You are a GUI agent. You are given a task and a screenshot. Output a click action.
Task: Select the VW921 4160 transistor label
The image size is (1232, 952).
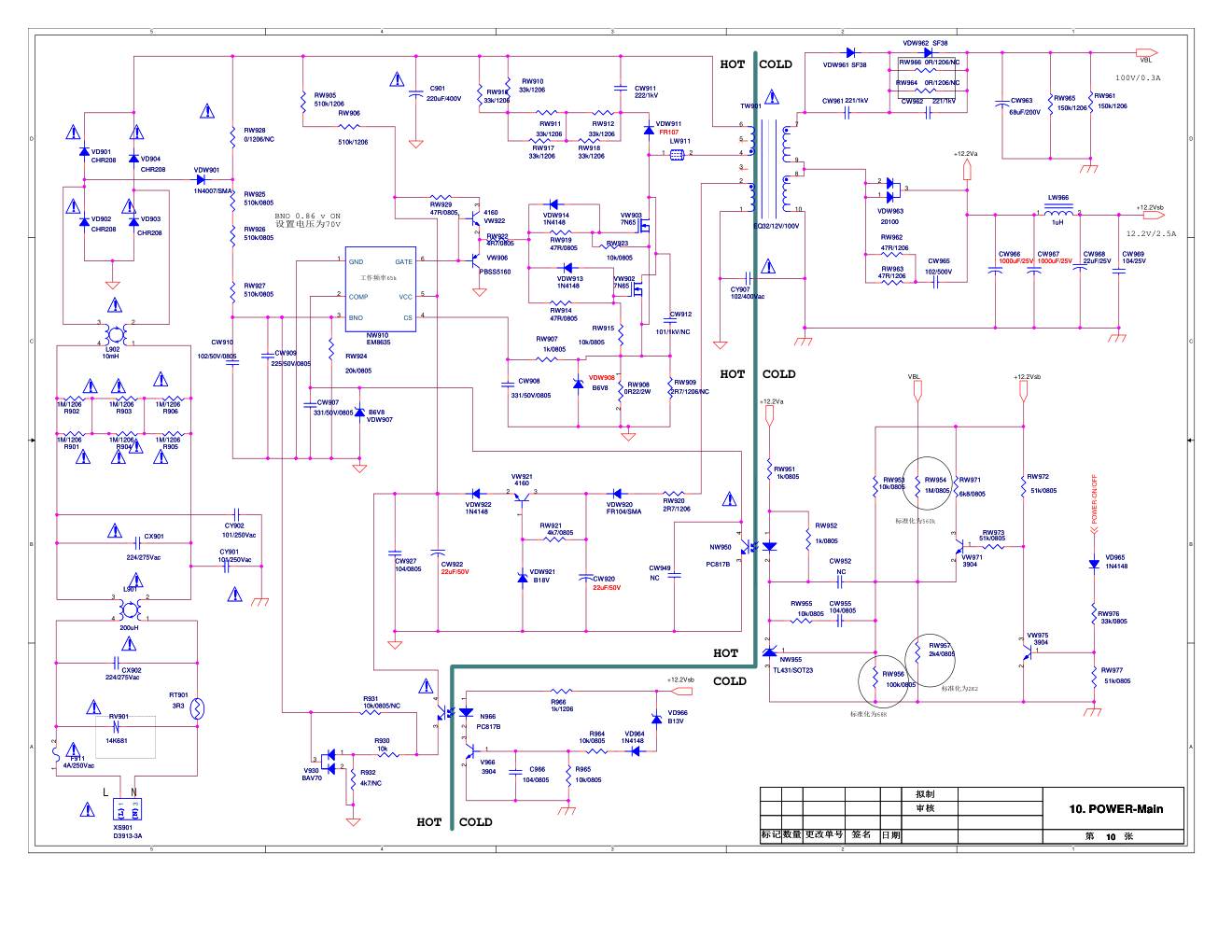coord(522,480)
